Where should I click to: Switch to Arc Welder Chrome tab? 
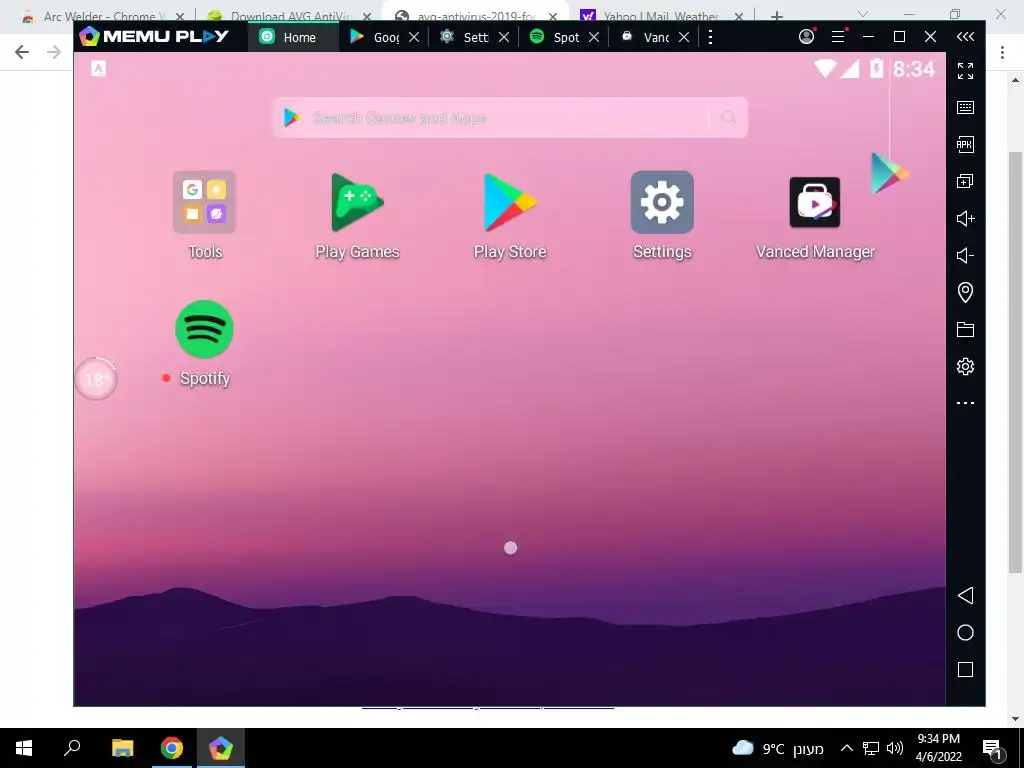tap(103, 16)
